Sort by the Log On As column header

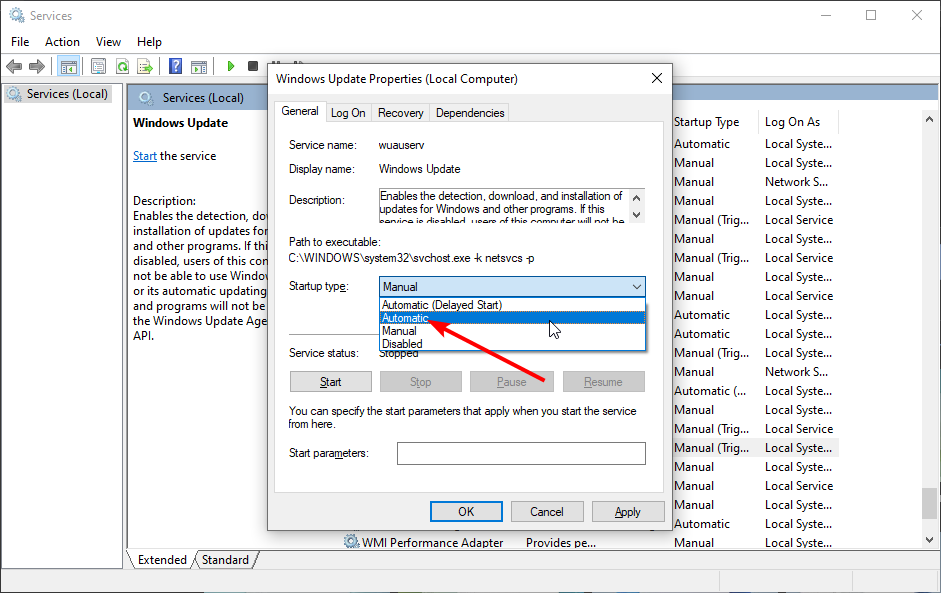coord(798,122)
